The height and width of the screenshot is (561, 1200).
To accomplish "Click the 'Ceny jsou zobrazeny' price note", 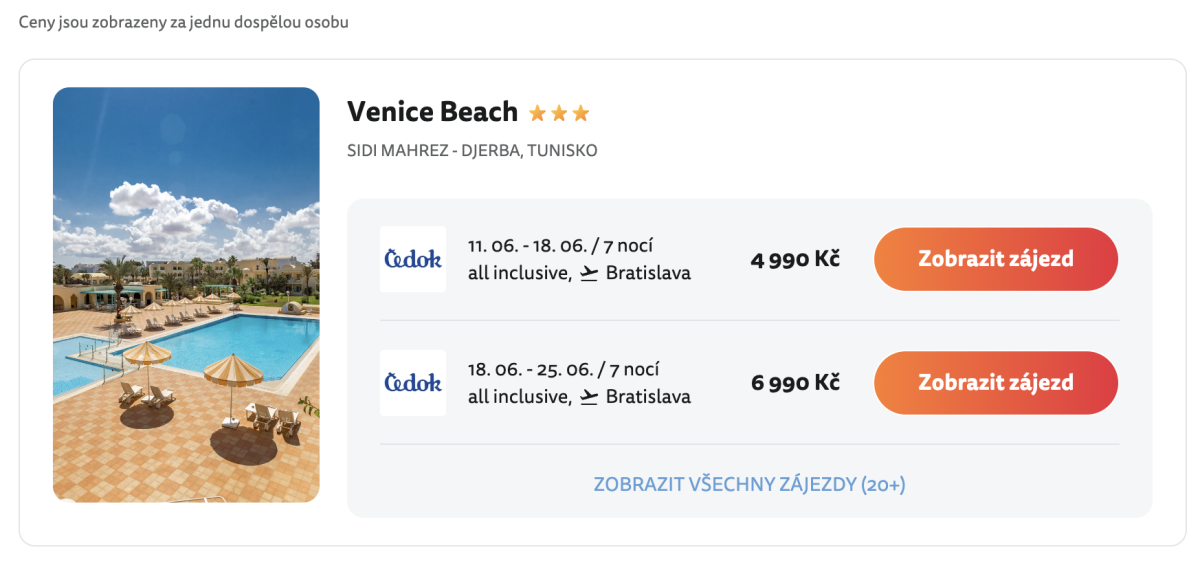I will pyautogui.click(x=184, y=22).
